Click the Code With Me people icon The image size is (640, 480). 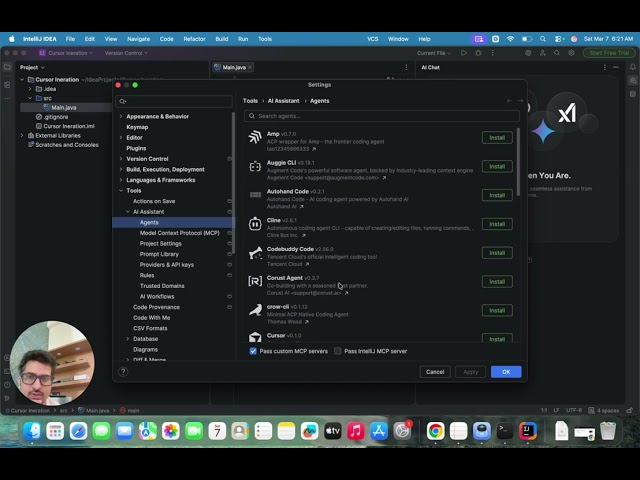coord(542,53)
